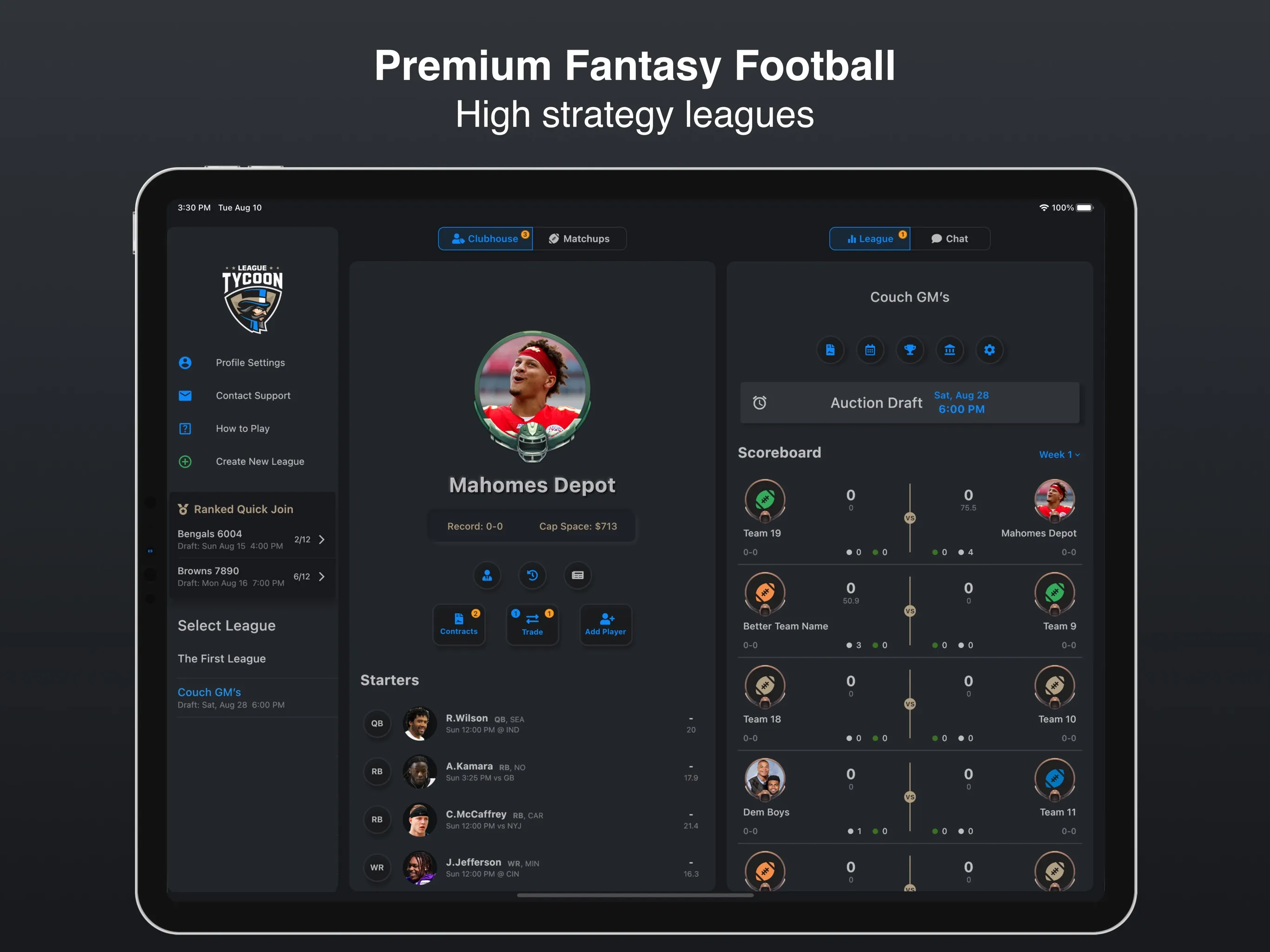The width and height of the screenshot is (1270, 952).
Task: Select How to Play from sidebar menu
Action: [x=243, y=428]
